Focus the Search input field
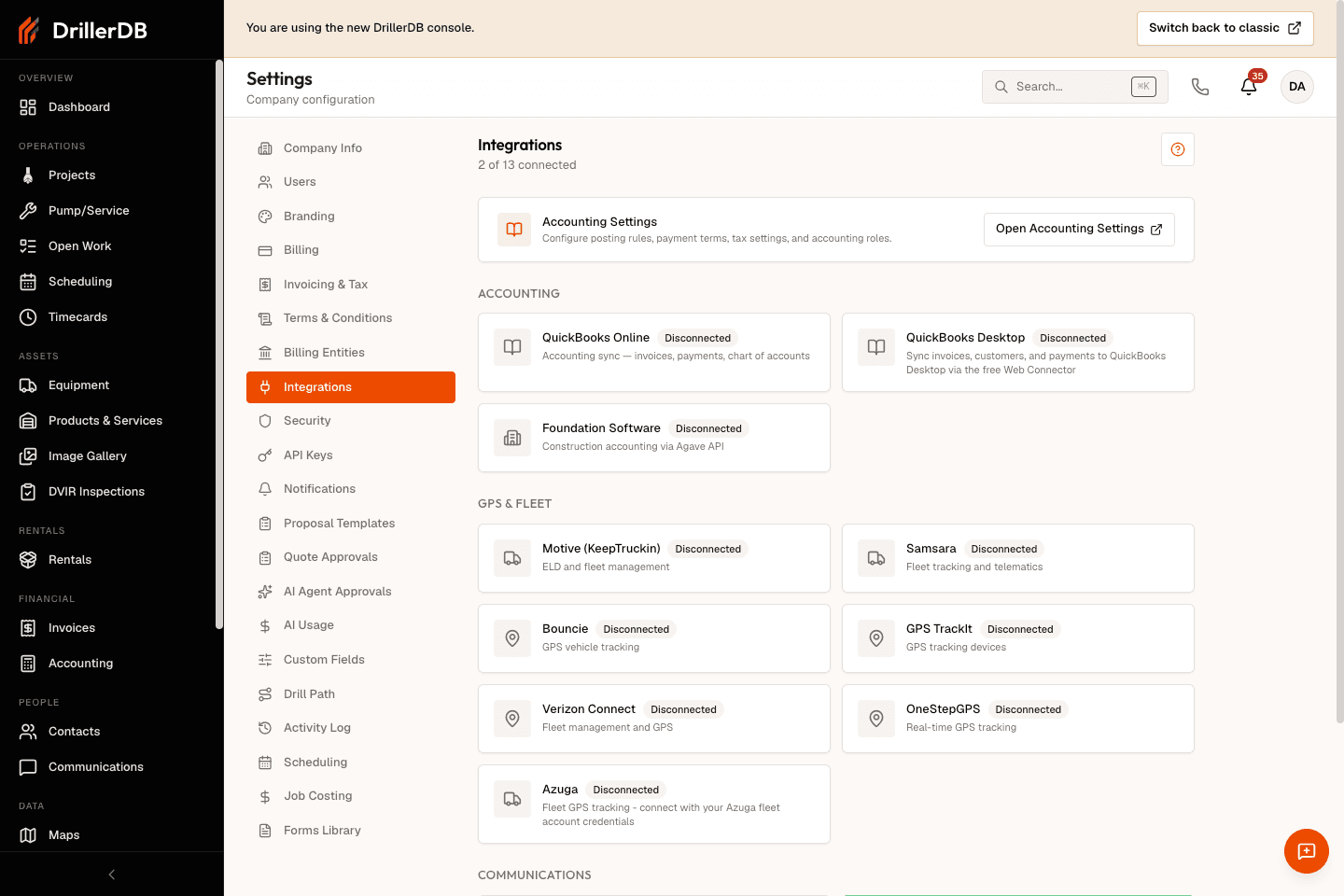 [1074, 87]
